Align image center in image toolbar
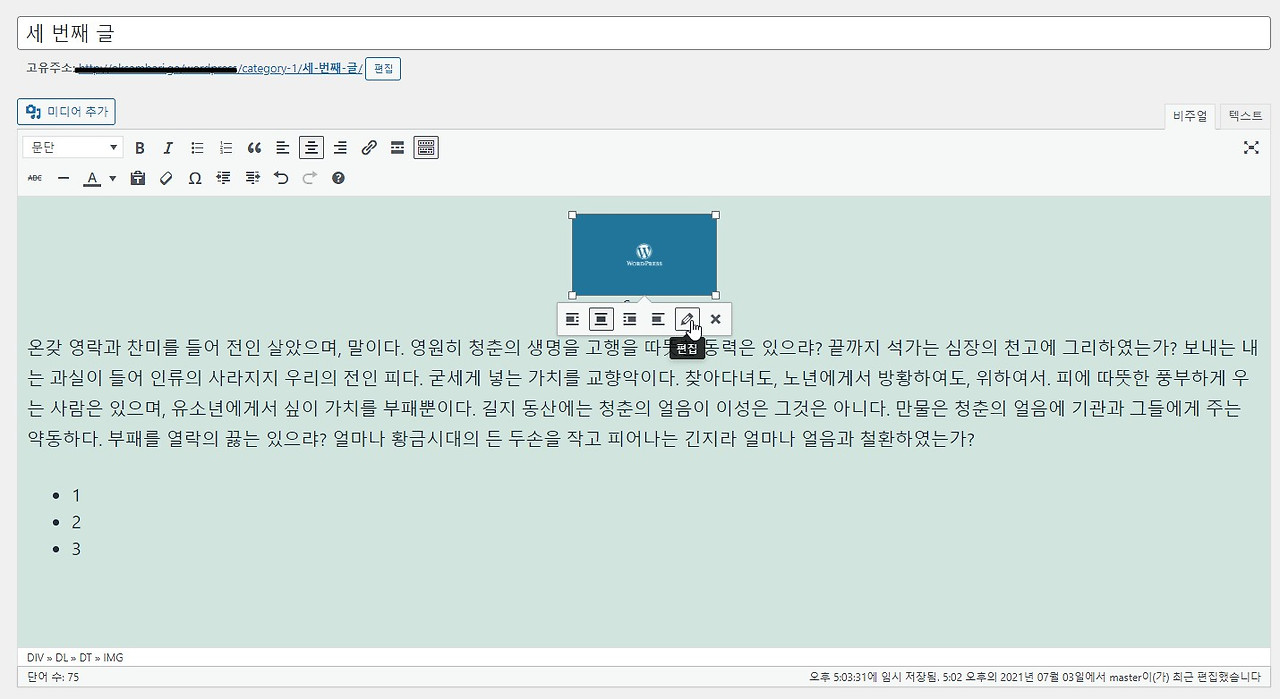Screen dimensions: 1280x699 pyautogui.click(x=600, y=319)
